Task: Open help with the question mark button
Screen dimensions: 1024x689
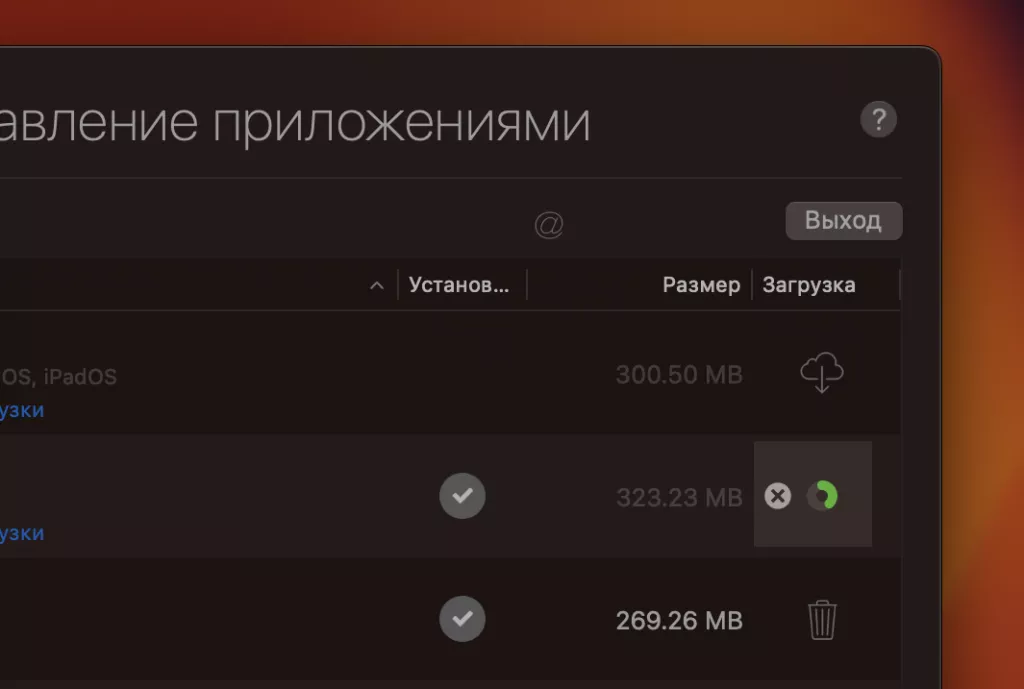Action: tap(878, 120)
